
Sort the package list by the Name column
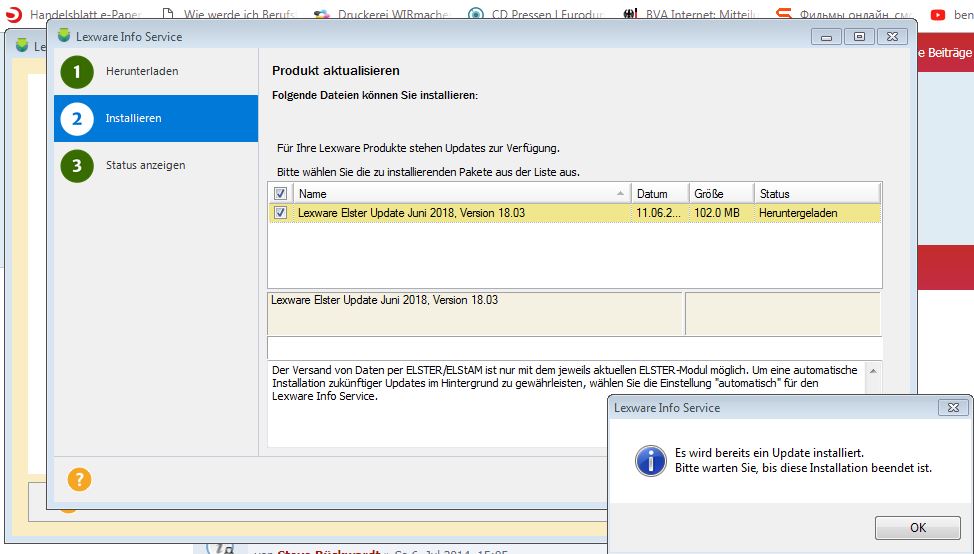462,193
